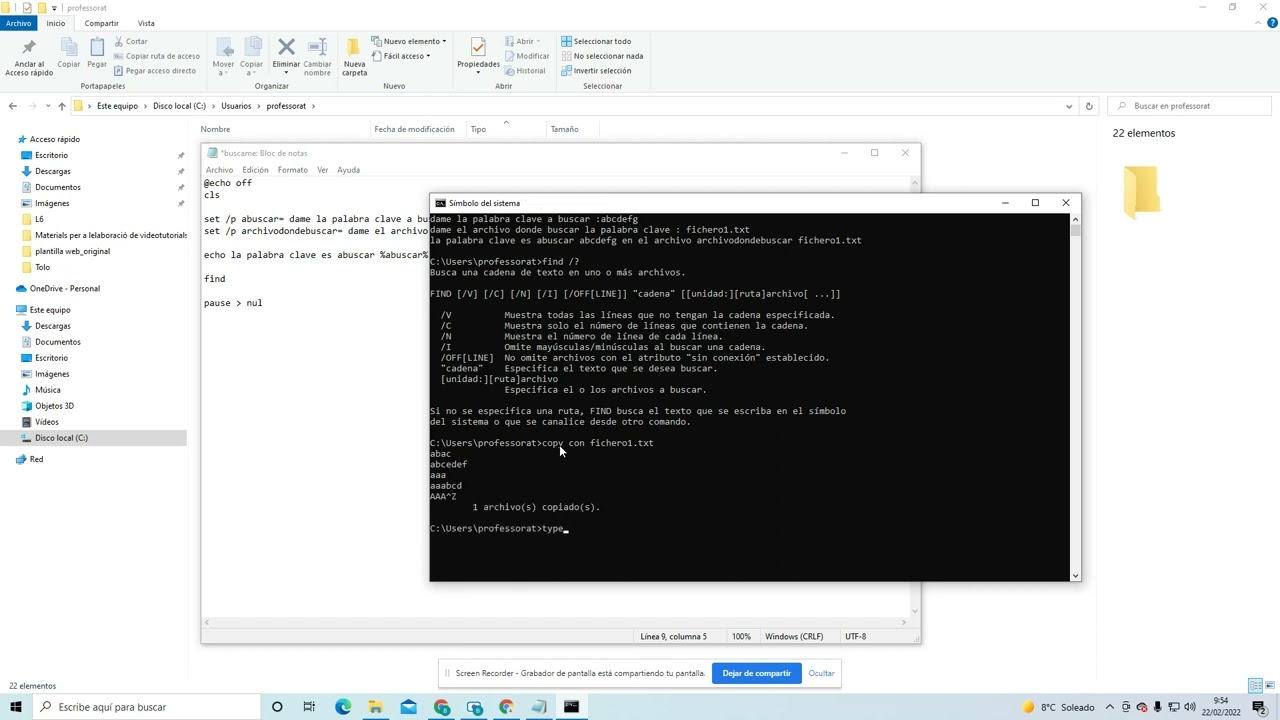Image resolution: width=1280 pixels, height=720 pixels.
Task: Open Copiar a dropdown
Action: [251, 56]
